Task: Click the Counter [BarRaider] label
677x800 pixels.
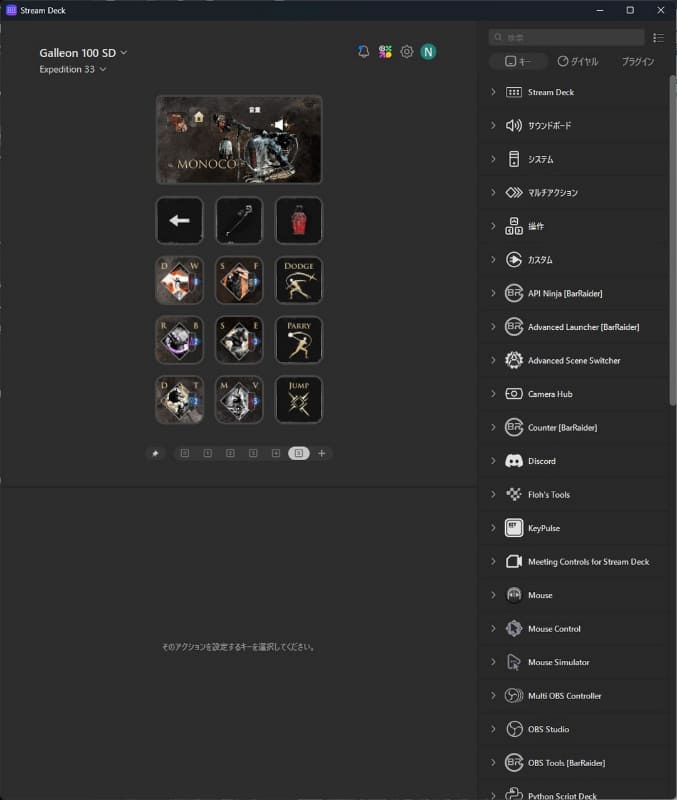Action: [562, 428]
